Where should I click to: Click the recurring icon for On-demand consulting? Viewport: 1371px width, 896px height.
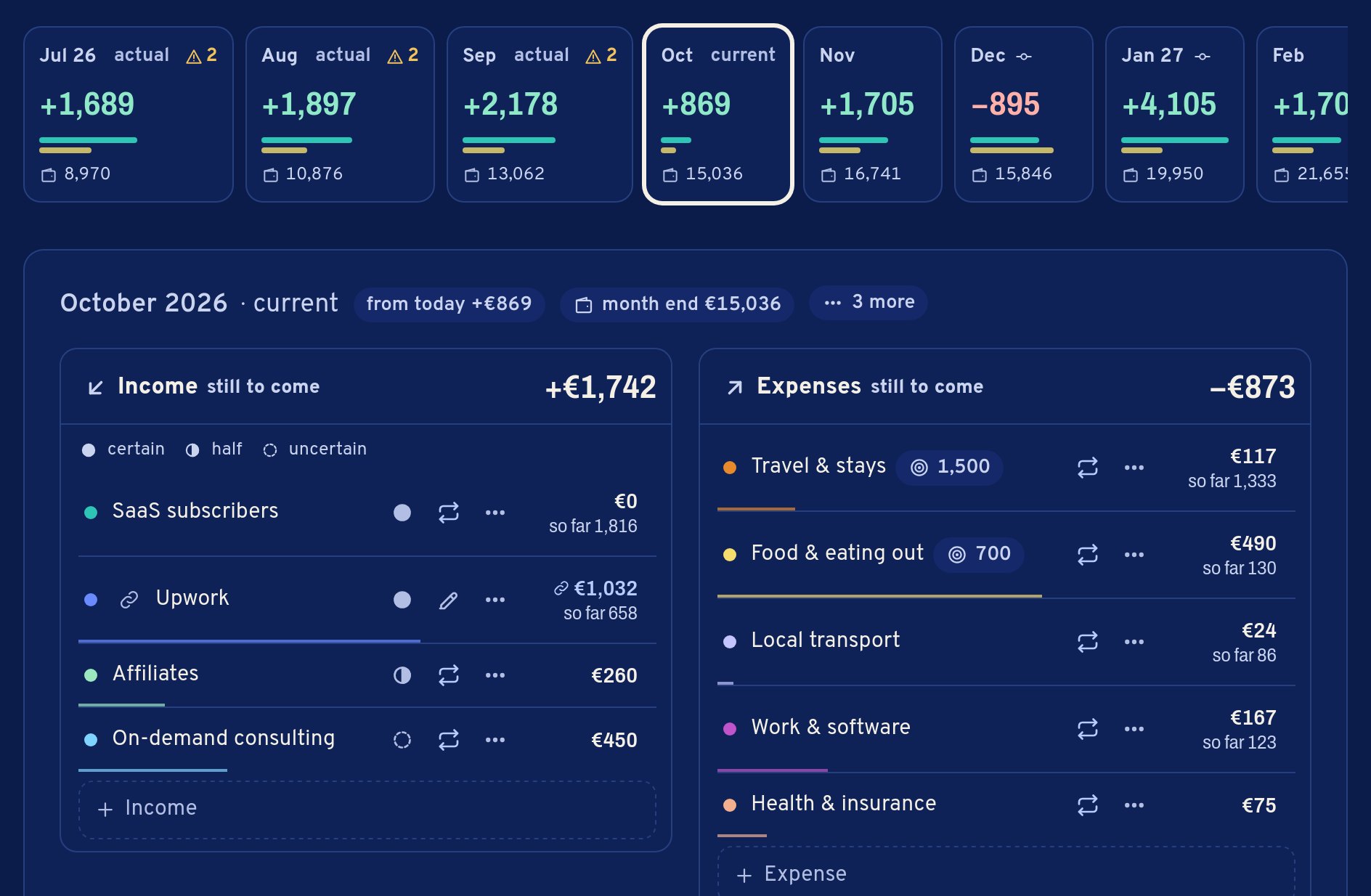pyautogui.click(x=449, y=740)
